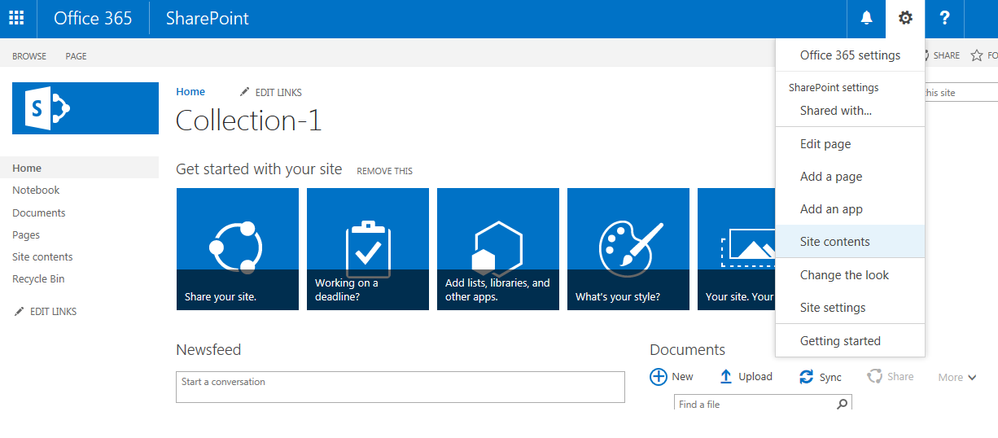This screenshot has height=438, width=998.
Task: Click the Documents web part heading
Action: (x=687, y=350)
